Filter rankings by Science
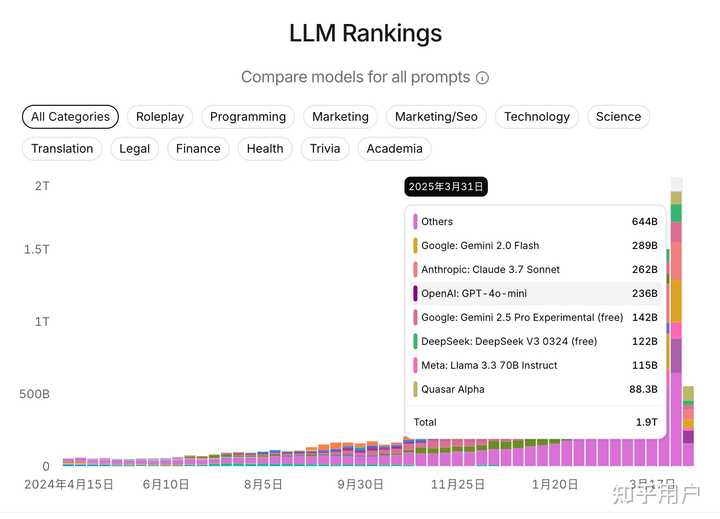720x519 pixels. (x=619, y=117)
